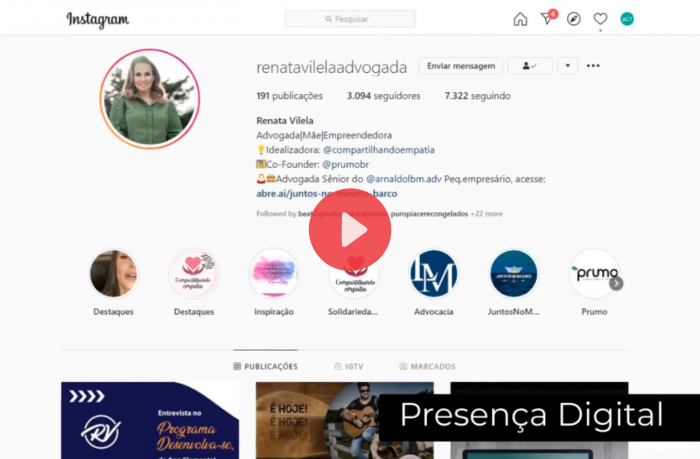Open direct messages inbox icon
The width and height of the screenshot is (700, 459).
pos(547,19)
